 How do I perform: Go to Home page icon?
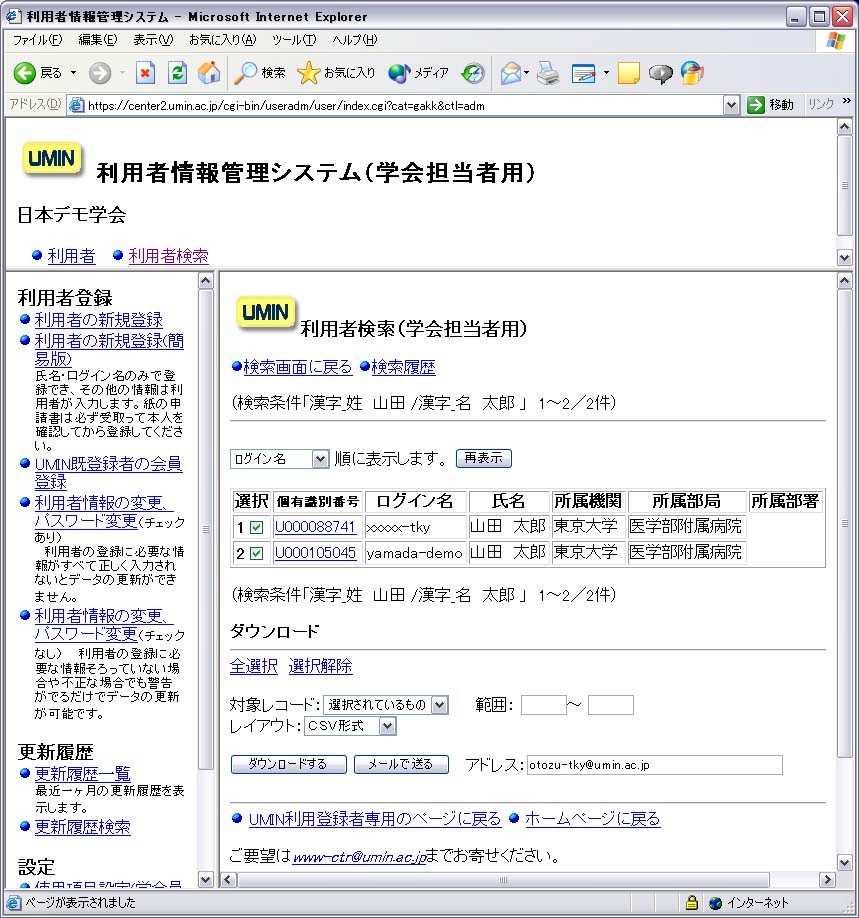point(209,73)
